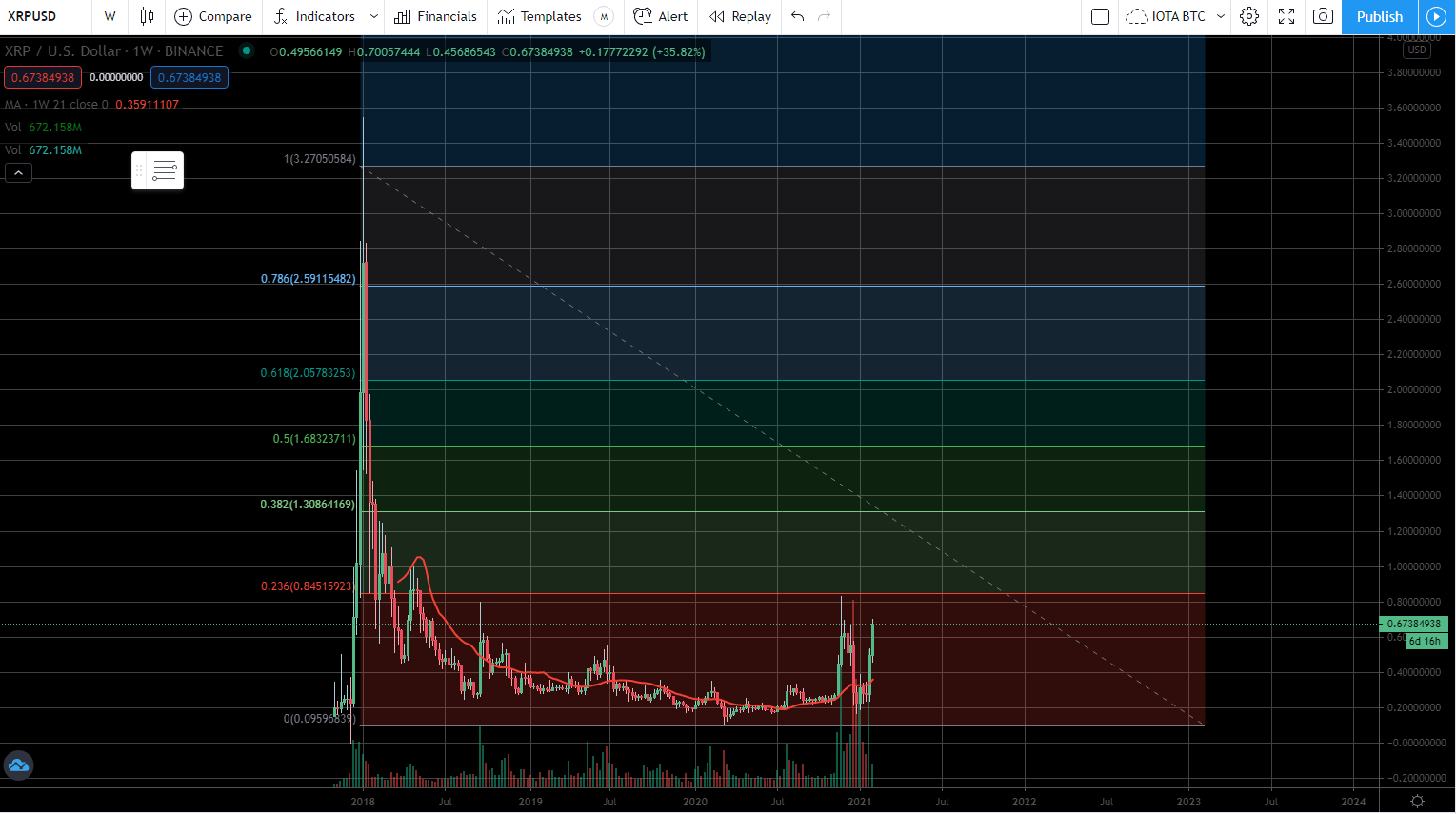The image size is (1456, 814).
Task: Undo the last chart action
Action: pos(798,16)
